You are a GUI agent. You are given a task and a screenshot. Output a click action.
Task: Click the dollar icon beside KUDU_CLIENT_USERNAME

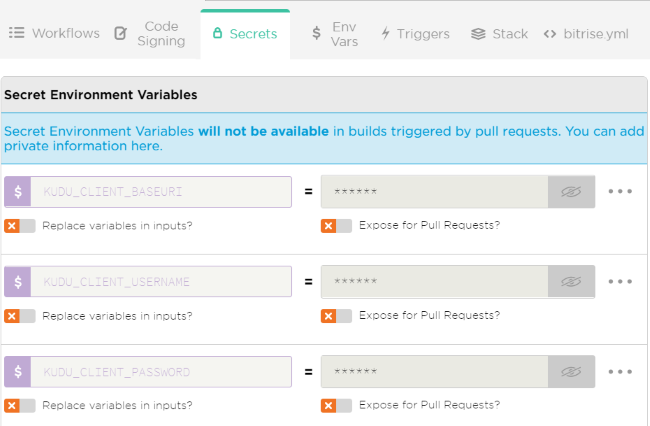pyautogui.click(x=18, y=282)
